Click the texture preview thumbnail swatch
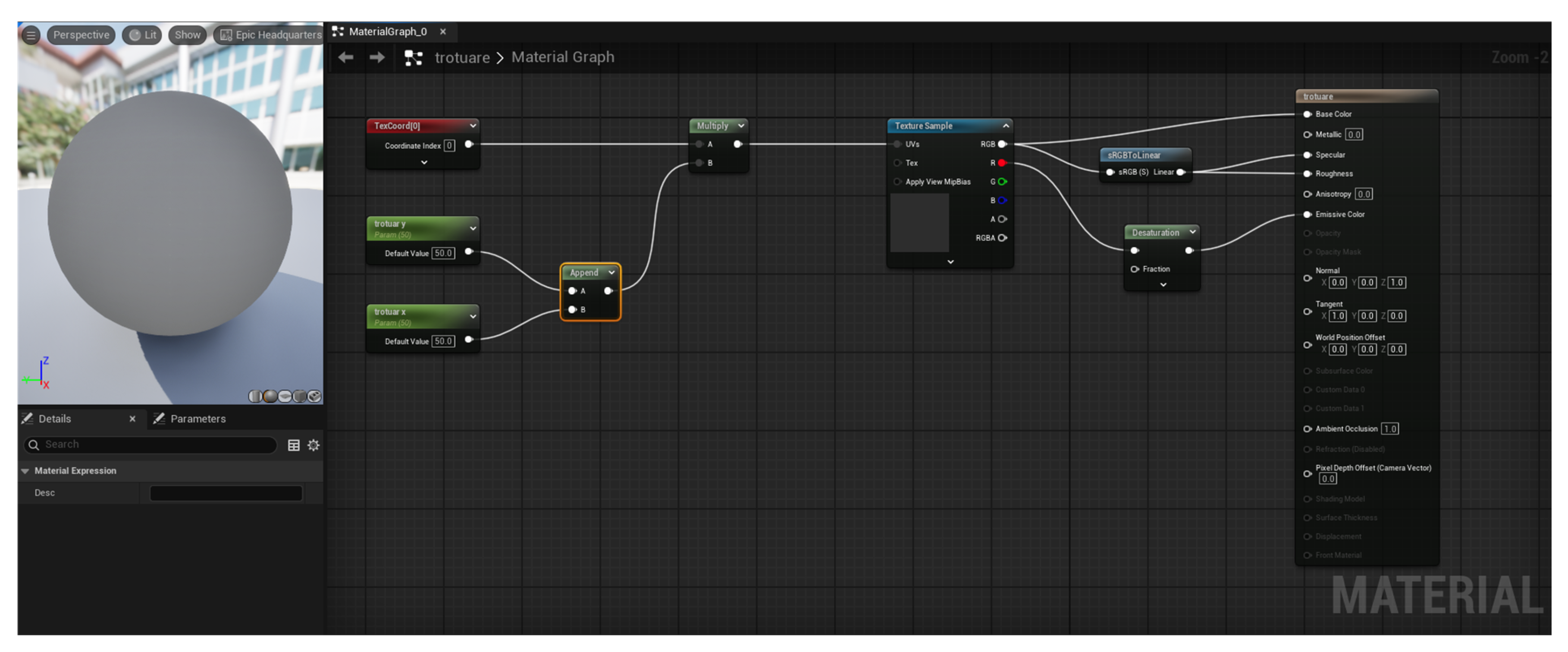This screenshot has width=1568, height=652. click(919, 223)
